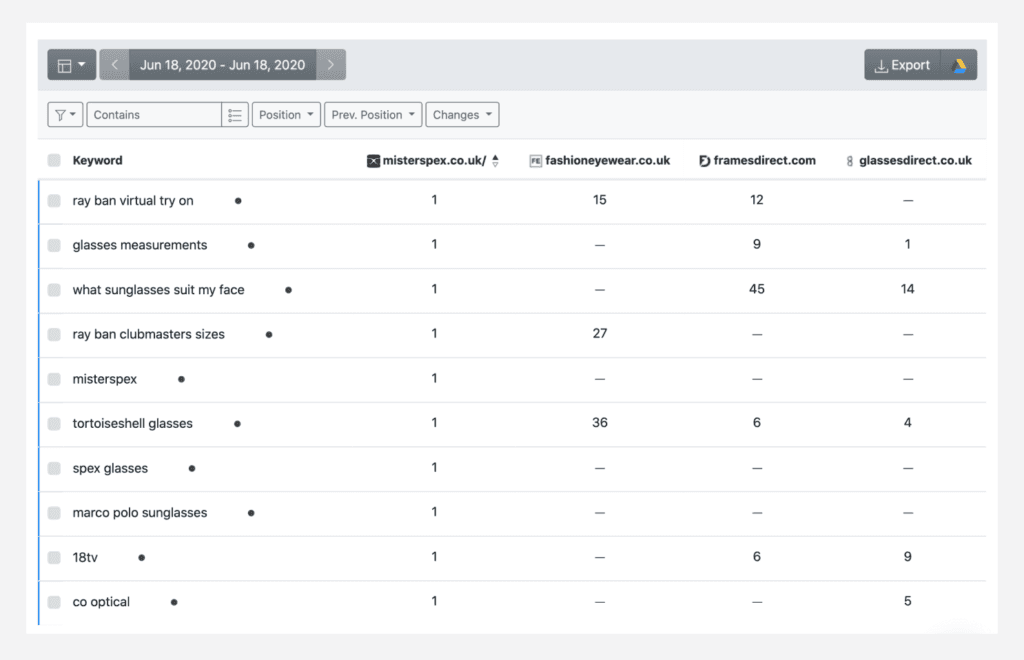This screenshot has width=1024, height=660.
Task: Click fashioneyewear position 27 cell
Action: pos(600,334)
